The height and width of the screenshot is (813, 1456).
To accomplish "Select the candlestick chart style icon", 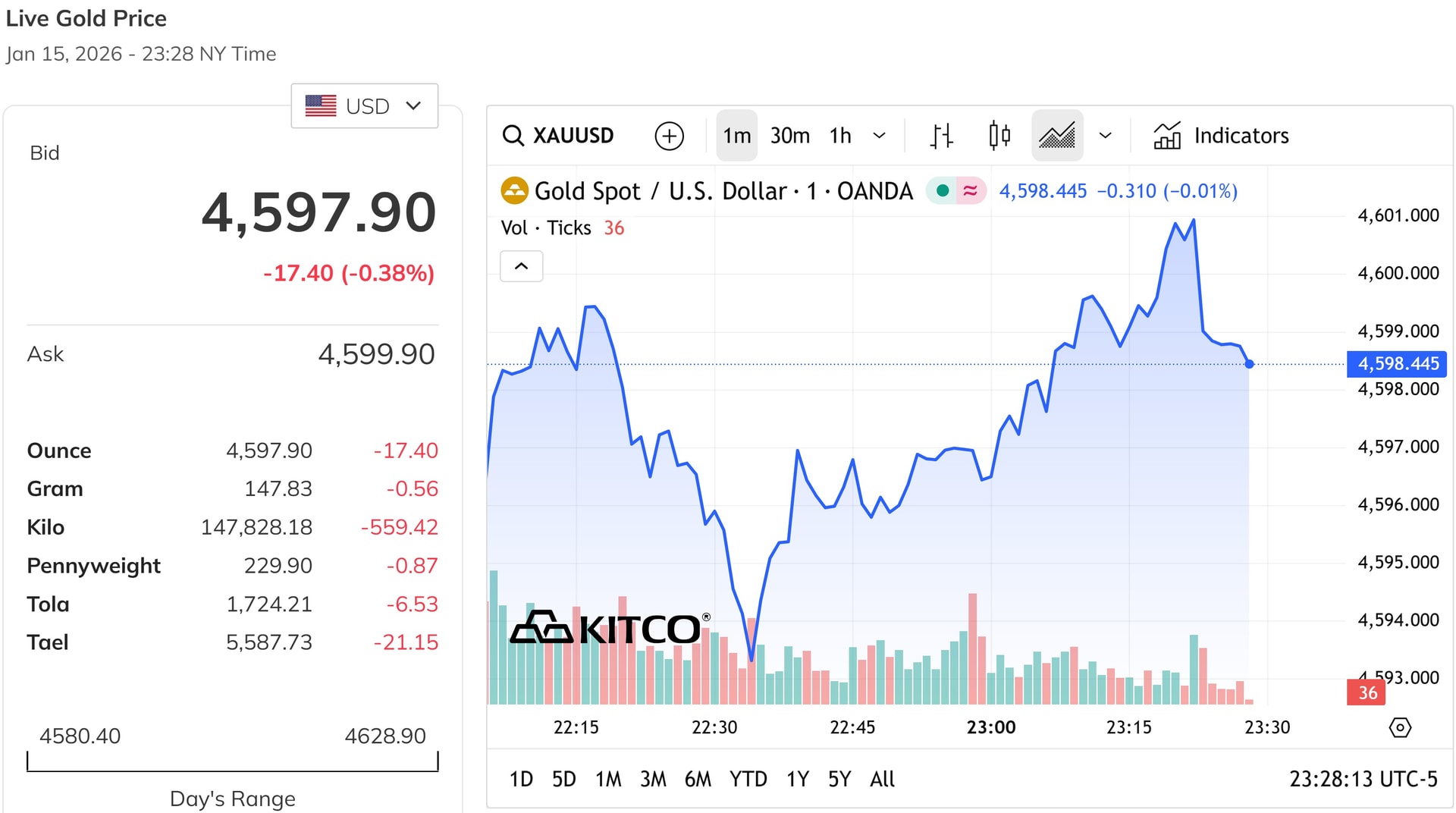I will point(999,135).
